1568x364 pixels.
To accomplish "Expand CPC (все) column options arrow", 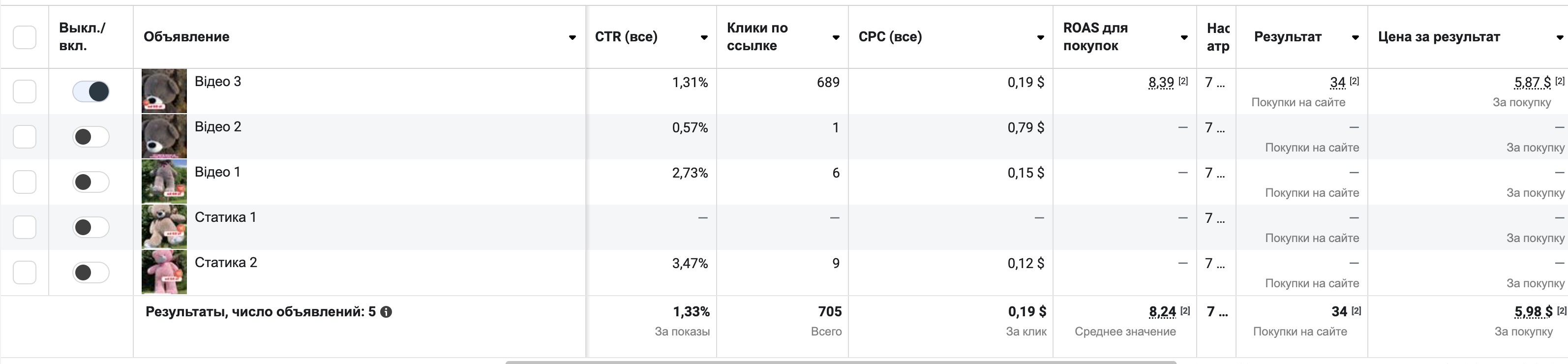I will pos(1041,38).
